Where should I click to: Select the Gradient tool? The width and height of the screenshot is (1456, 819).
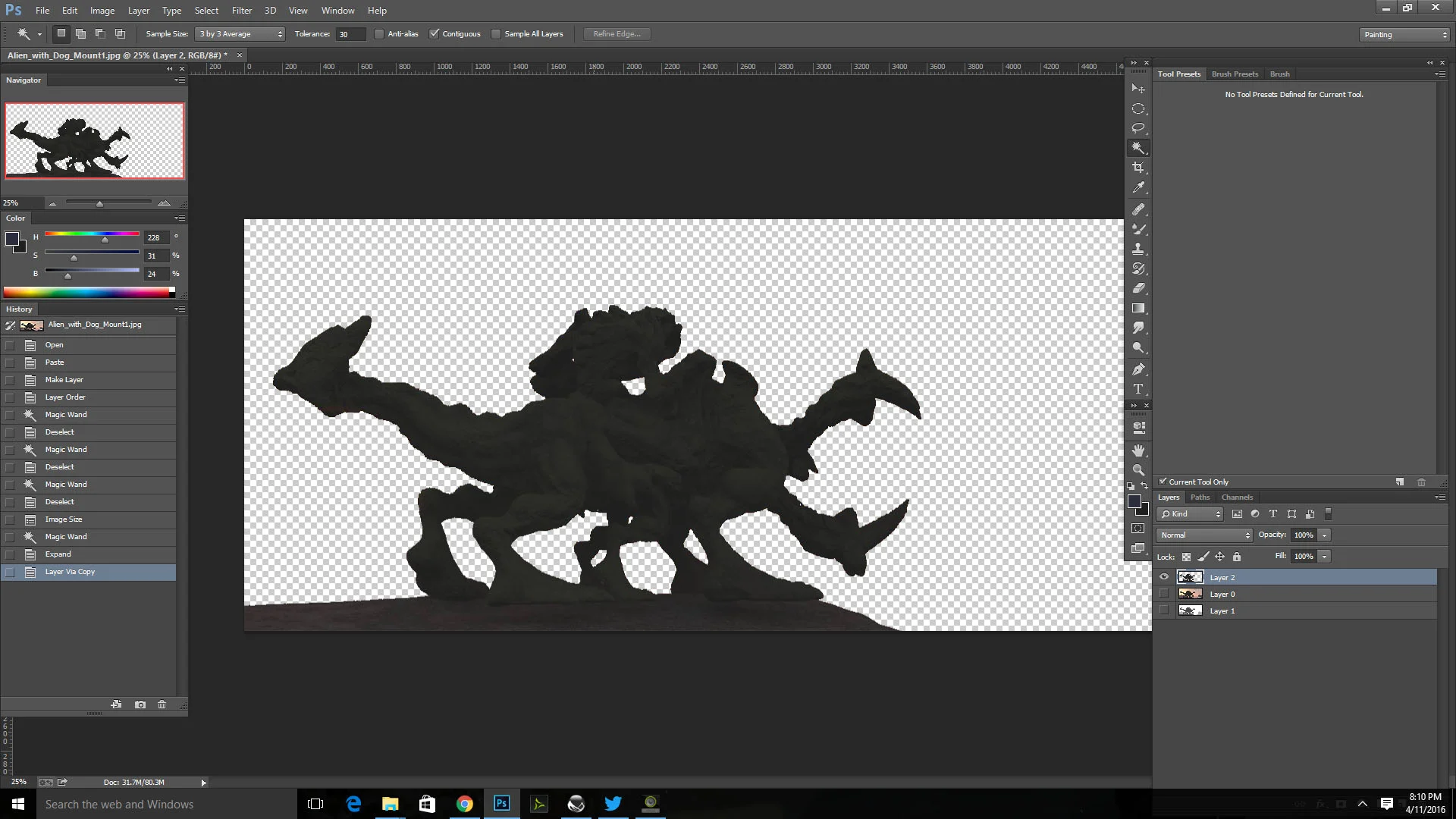(1138, 309)
